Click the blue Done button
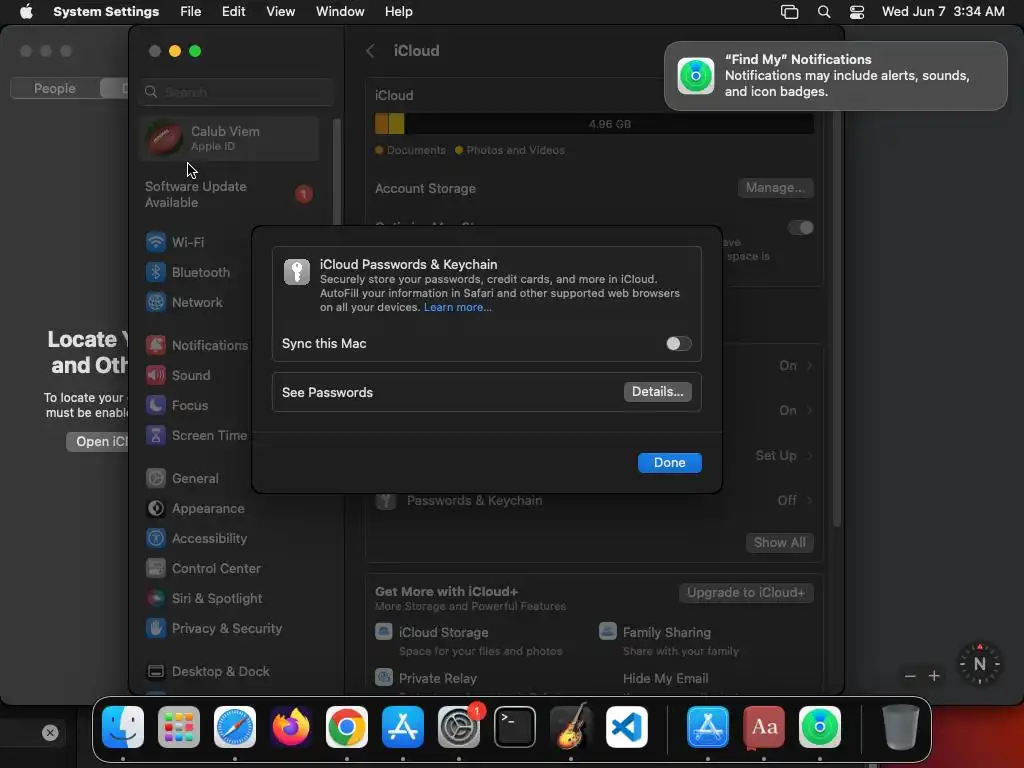This screenshot has width=1024, height=768. [669, 462]
